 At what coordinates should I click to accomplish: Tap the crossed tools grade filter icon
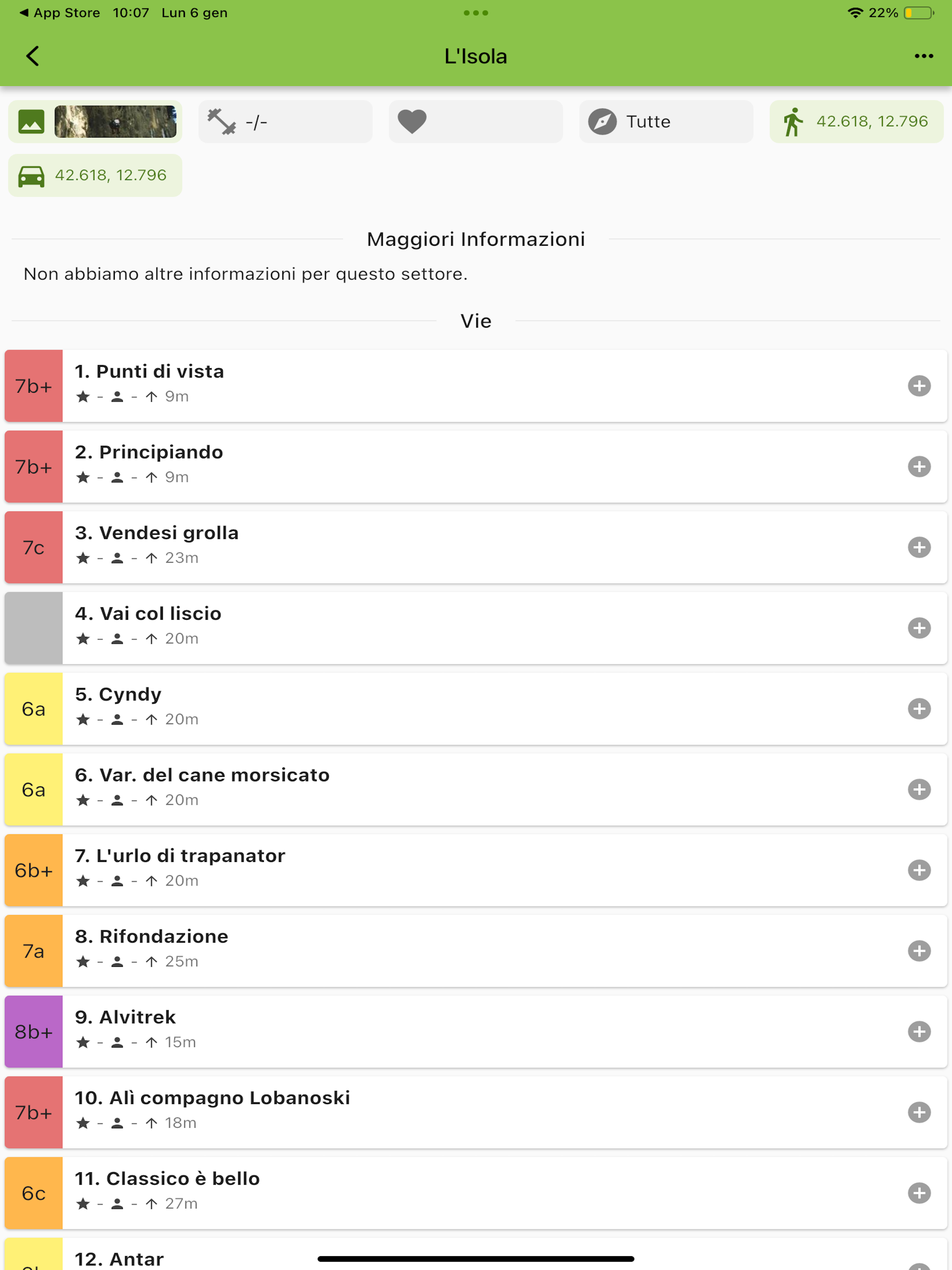224,121
